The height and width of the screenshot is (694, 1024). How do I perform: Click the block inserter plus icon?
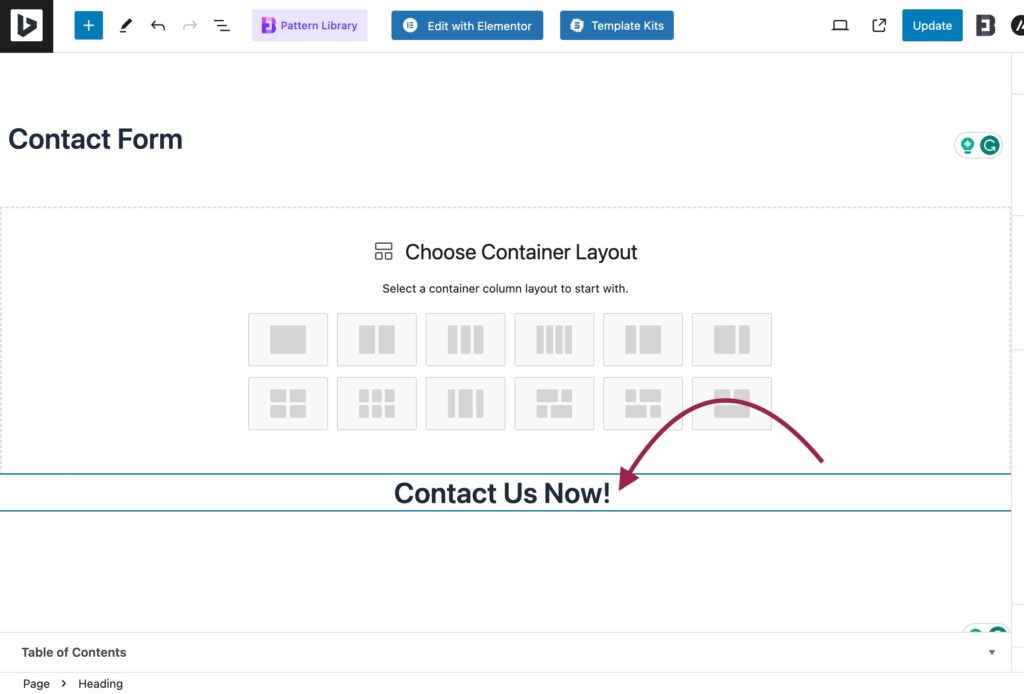coord(89,25)
